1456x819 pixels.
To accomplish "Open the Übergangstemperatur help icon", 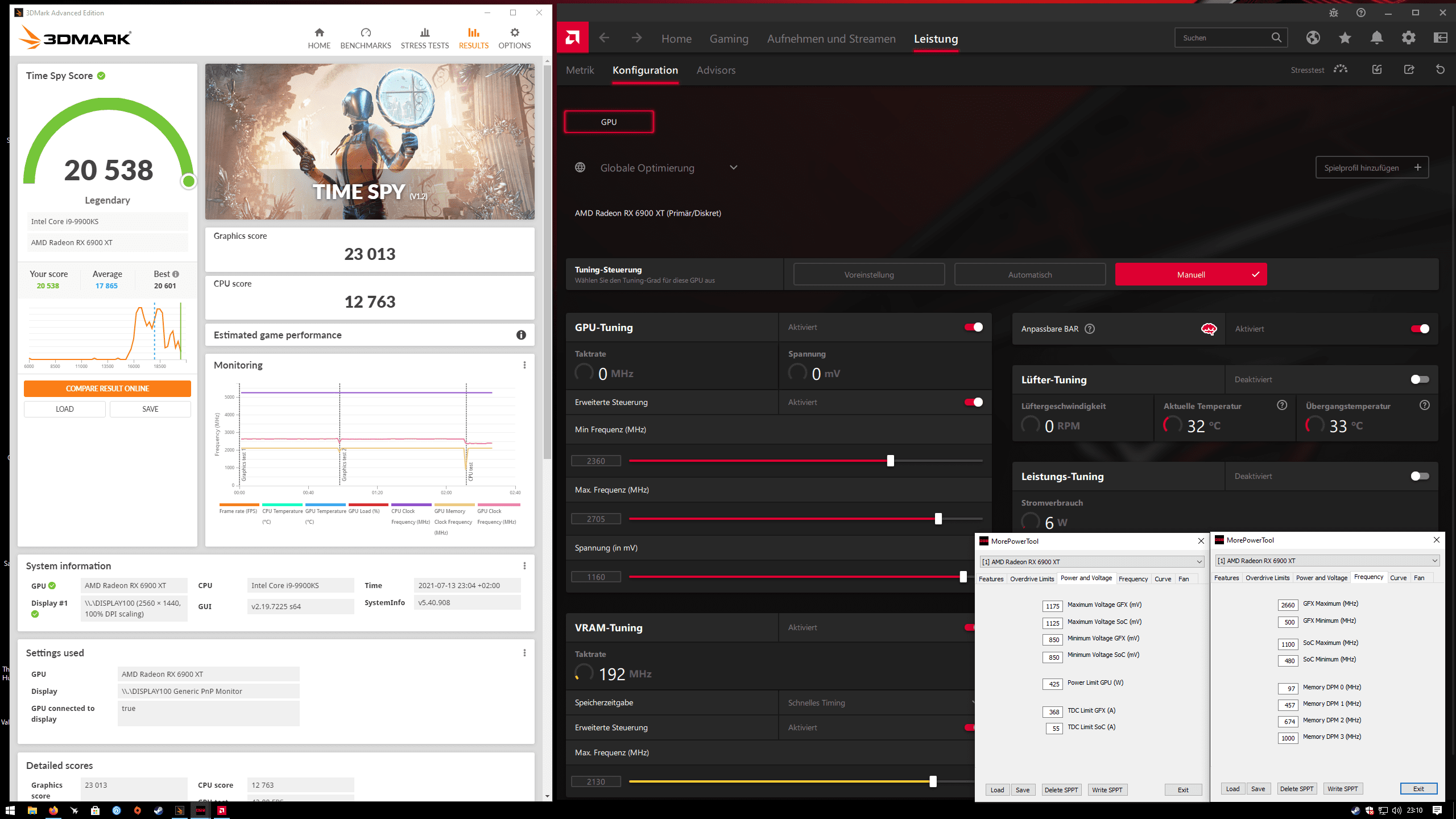I will (1424, 405).
